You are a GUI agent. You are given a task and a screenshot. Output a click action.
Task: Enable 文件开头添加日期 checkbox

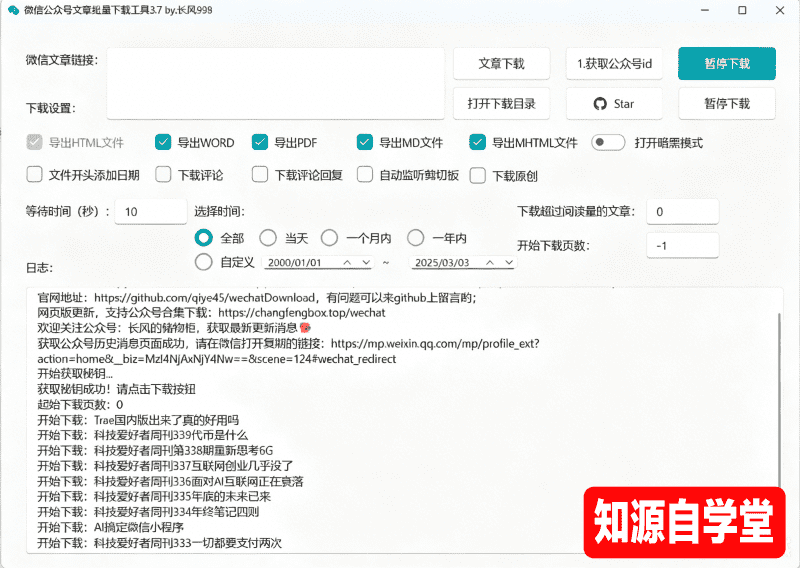point(34,175)
